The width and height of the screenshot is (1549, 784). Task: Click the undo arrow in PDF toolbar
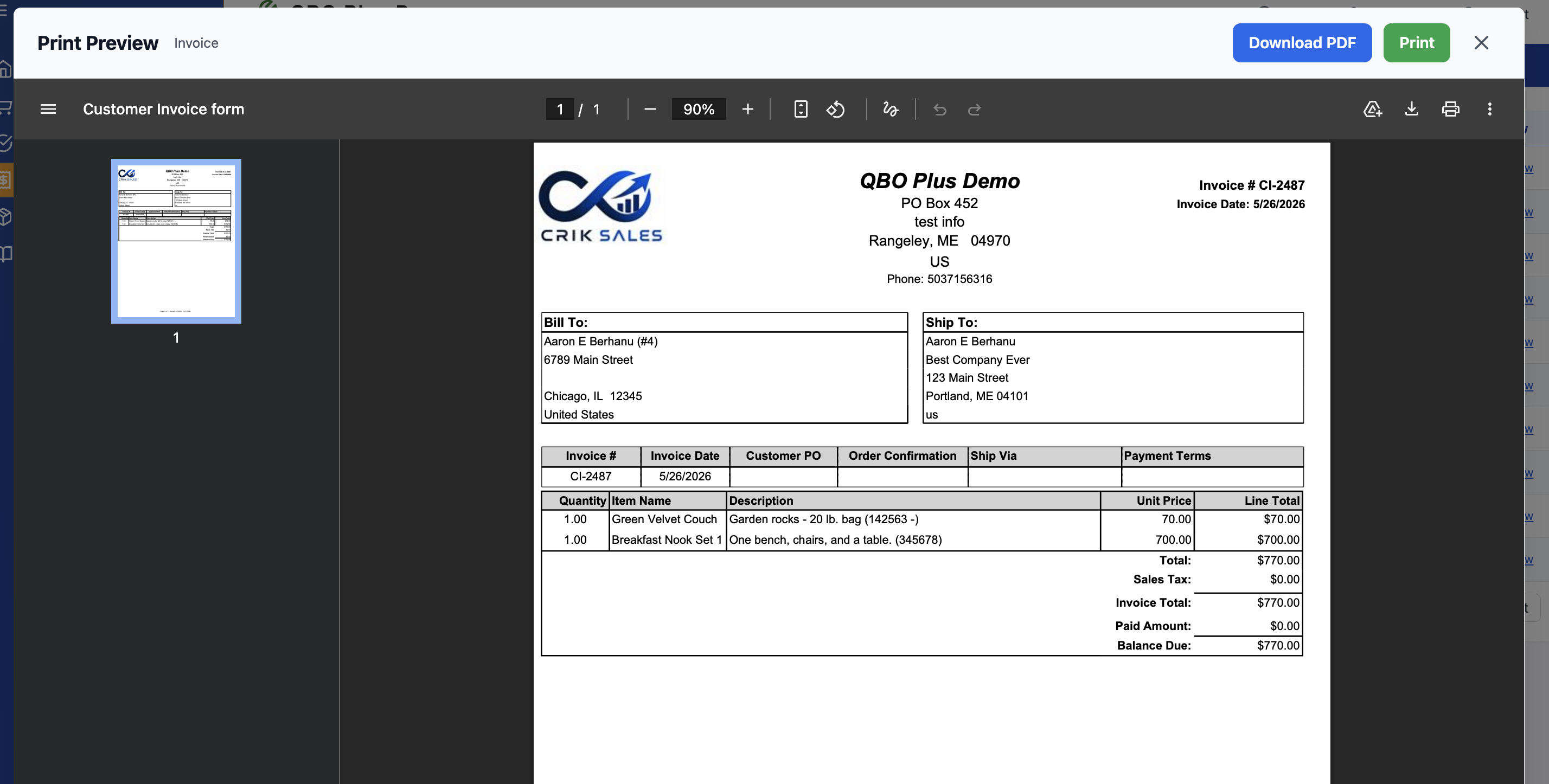pyautogui.click(x=940, y=109)
